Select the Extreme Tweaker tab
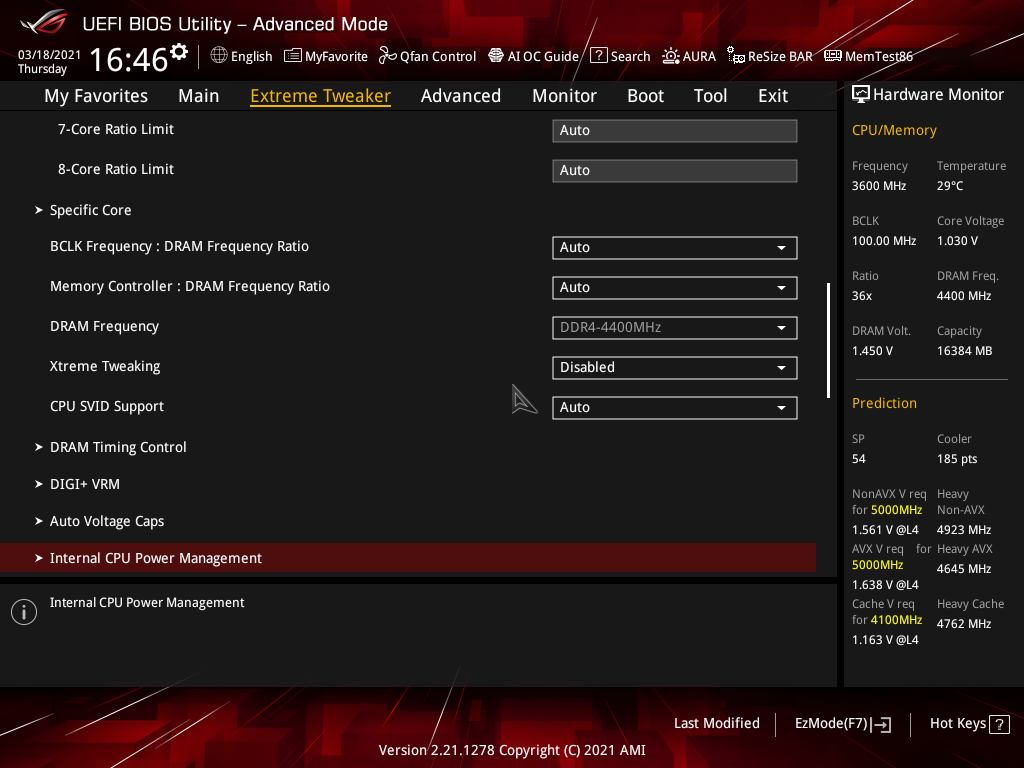The height and width of the screenshot is (768, 1024). [x=321, y=95]
